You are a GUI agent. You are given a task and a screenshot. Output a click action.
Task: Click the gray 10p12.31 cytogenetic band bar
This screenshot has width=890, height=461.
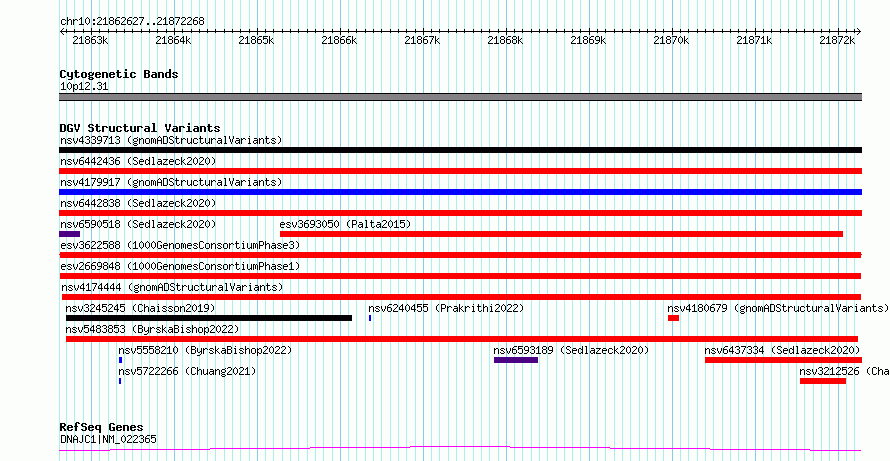pos(460,97)
